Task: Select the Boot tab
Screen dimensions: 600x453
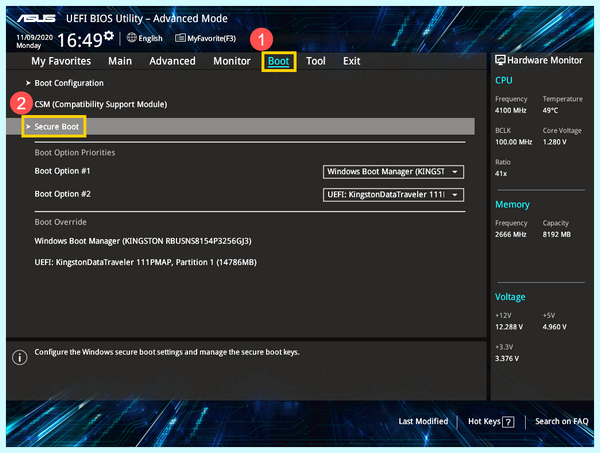Action: [x=279, y=61]
